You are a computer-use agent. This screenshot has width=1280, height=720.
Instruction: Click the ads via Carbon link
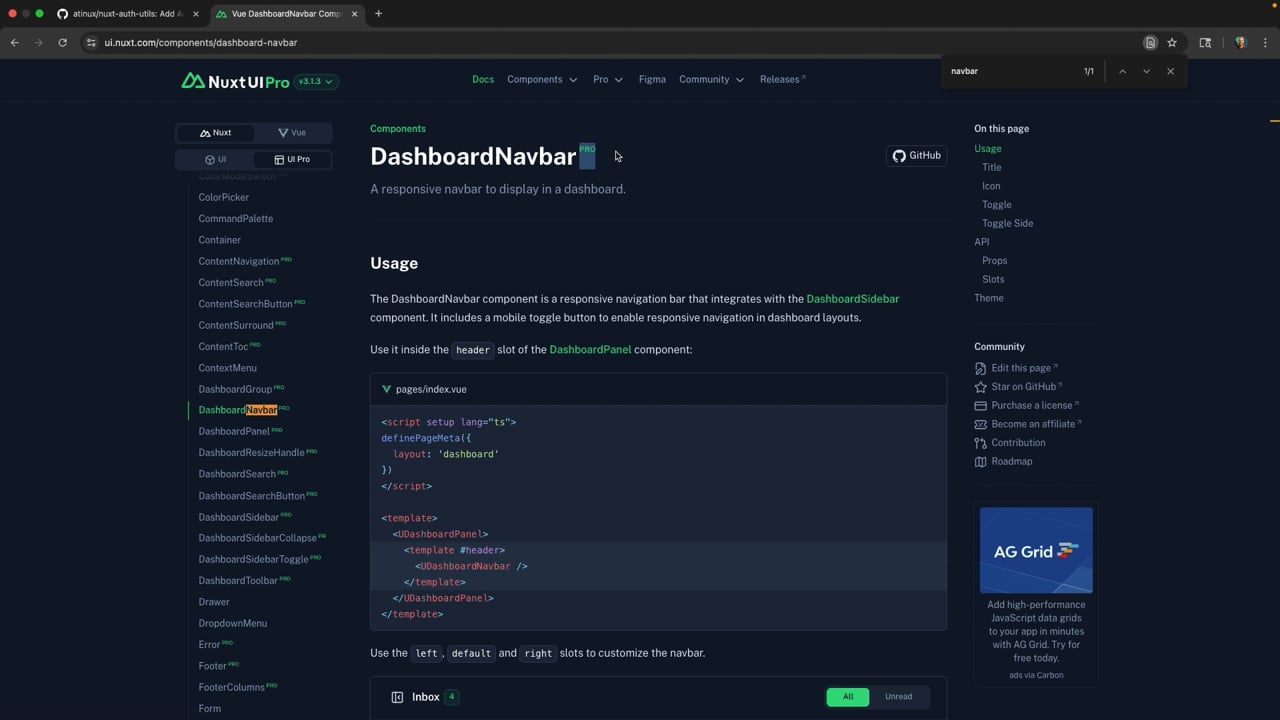pos(1036,675)
